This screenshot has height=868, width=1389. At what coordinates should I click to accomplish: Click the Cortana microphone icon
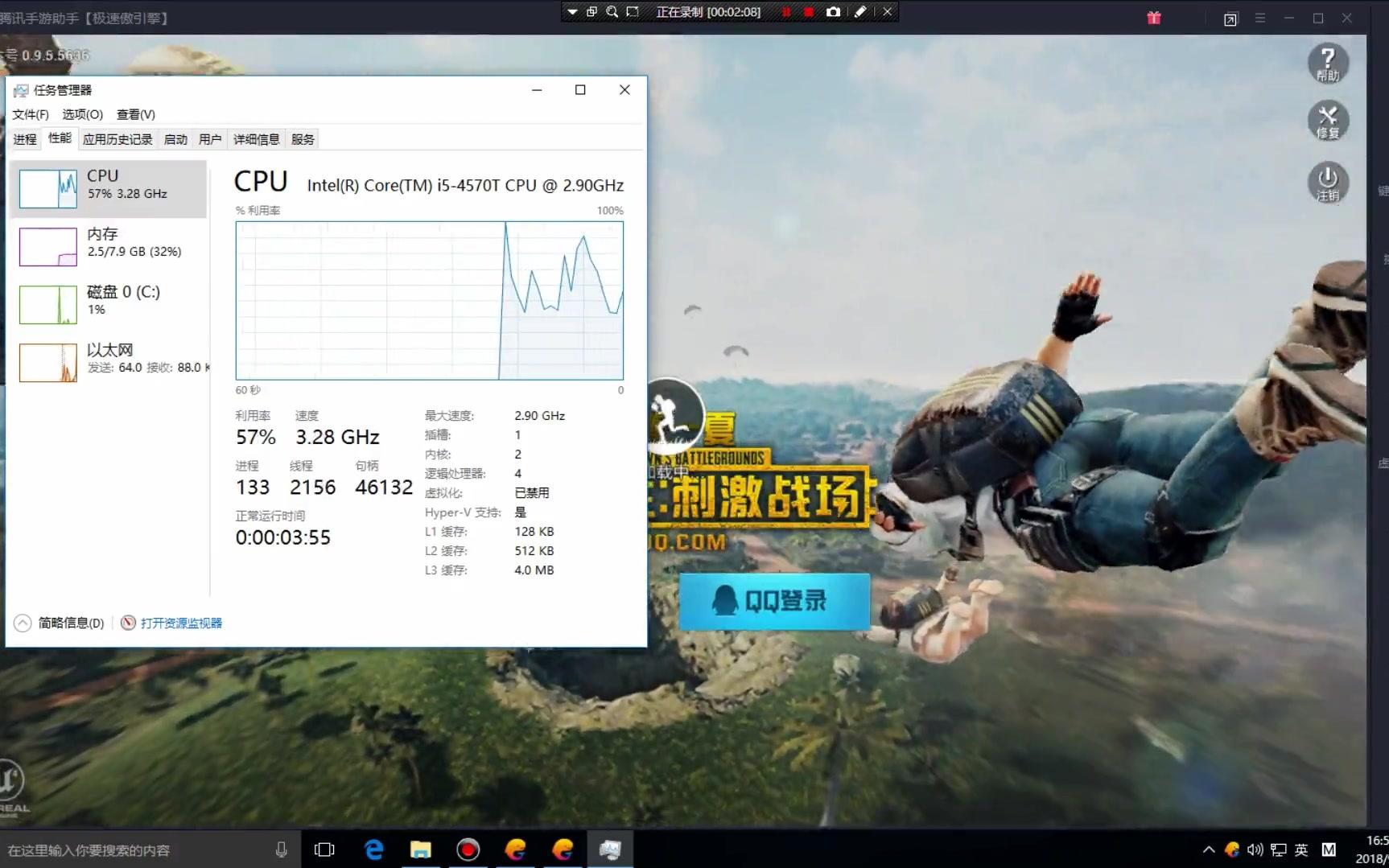(x=281, y=850)
